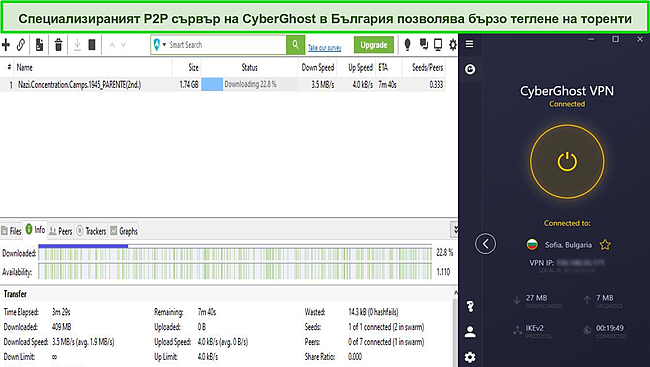Open the chat bubbles icon

pos(423,44)
